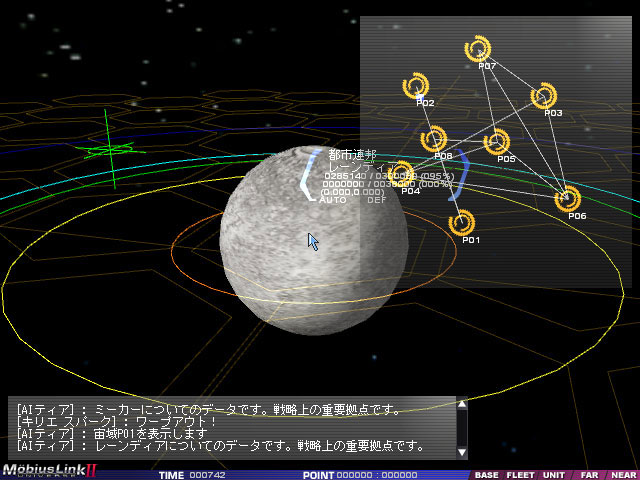The image size is (640, 480).
Task: Select the P01 sector node icon
Action: [x=462, y=223]
